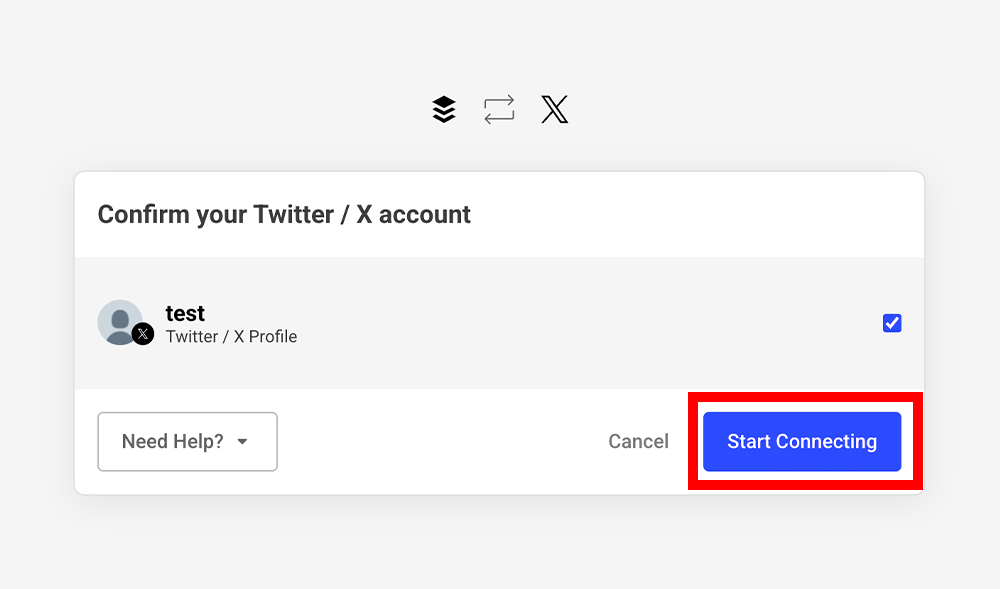Viewport: 1000px width, 589px height.
Task: Click the X logo at top
Action: (554, 109)
